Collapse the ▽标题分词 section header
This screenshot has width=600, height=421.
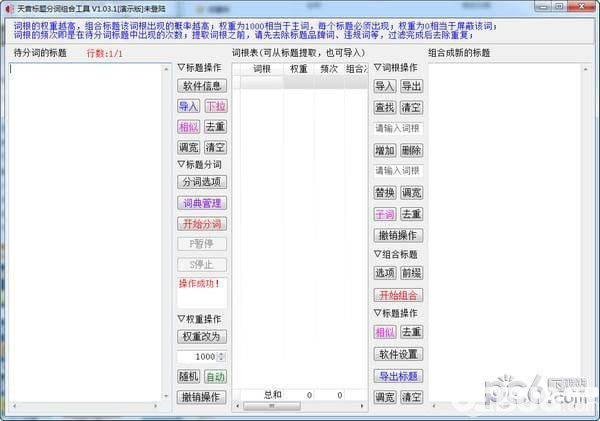pos(199,165)
